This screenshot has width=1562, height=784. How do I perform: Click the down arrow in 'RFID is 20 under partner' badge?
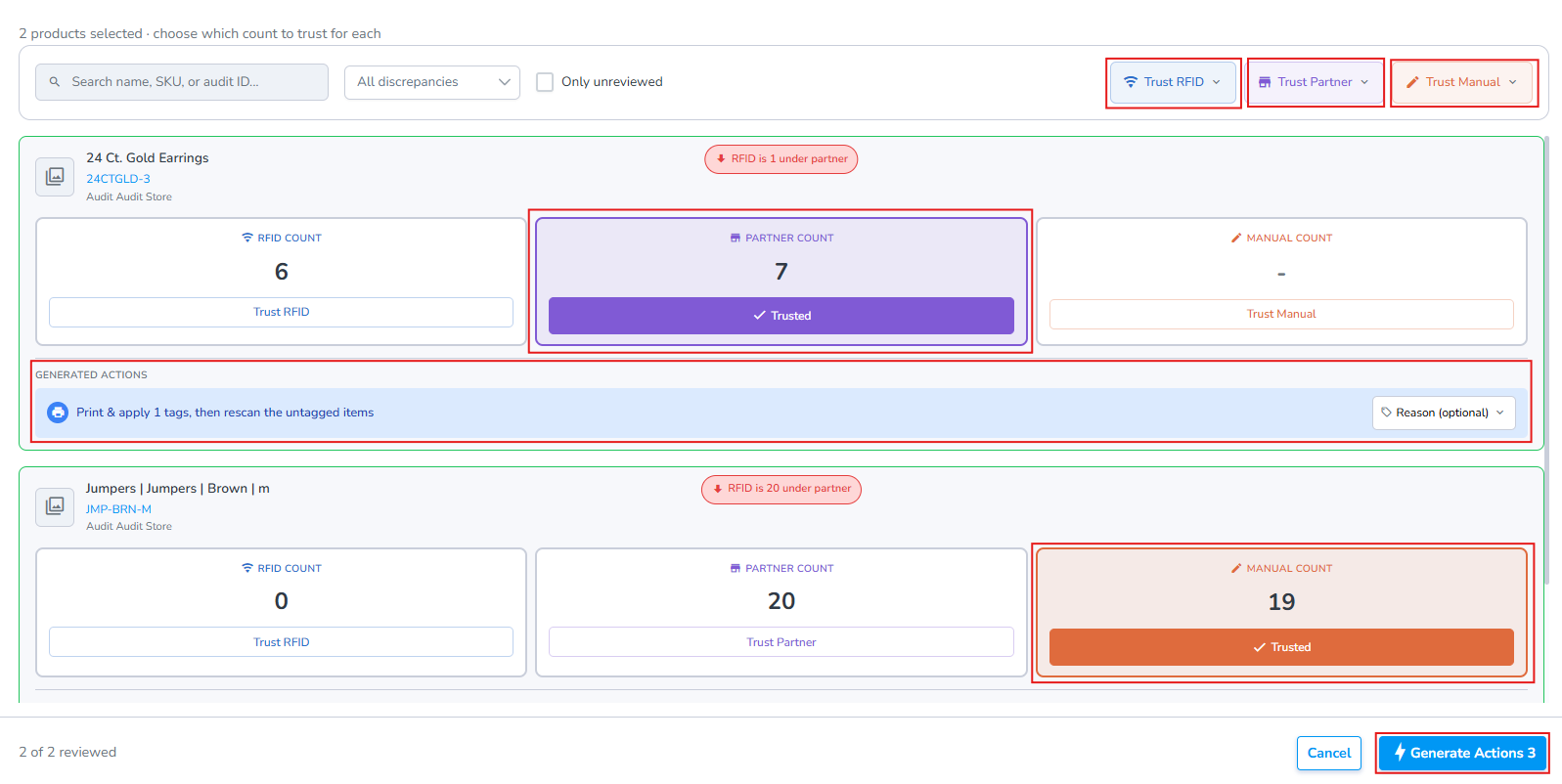click(x=717, y=489)
